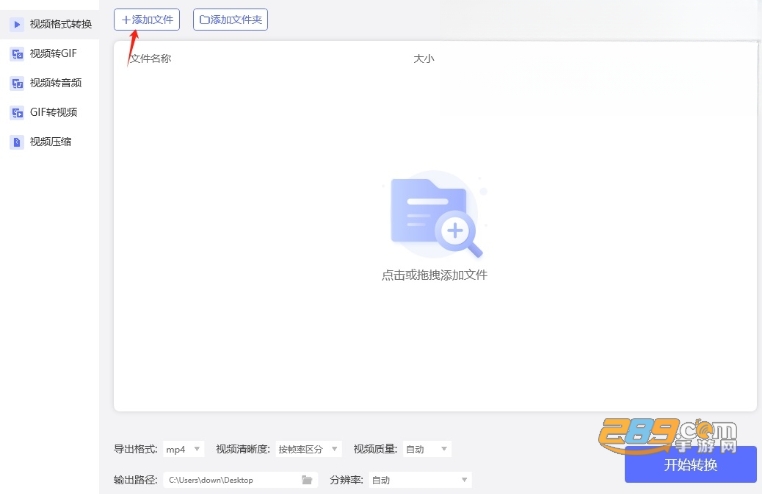Switch to 视频转GIF mode
Viewport: 762px width, 494px height.
(50, 53)
